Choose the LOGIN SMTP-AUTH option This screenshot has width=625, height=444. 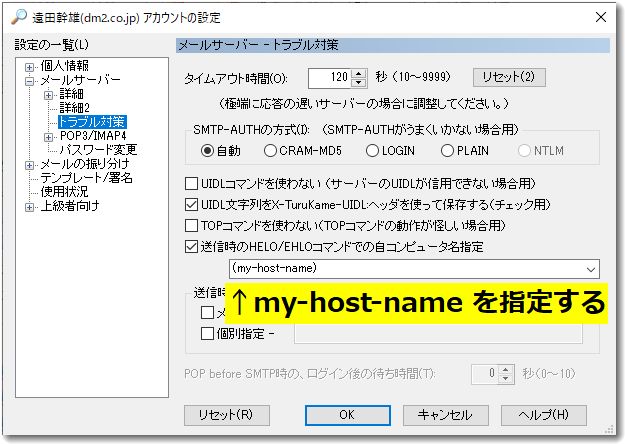(372, 151)
